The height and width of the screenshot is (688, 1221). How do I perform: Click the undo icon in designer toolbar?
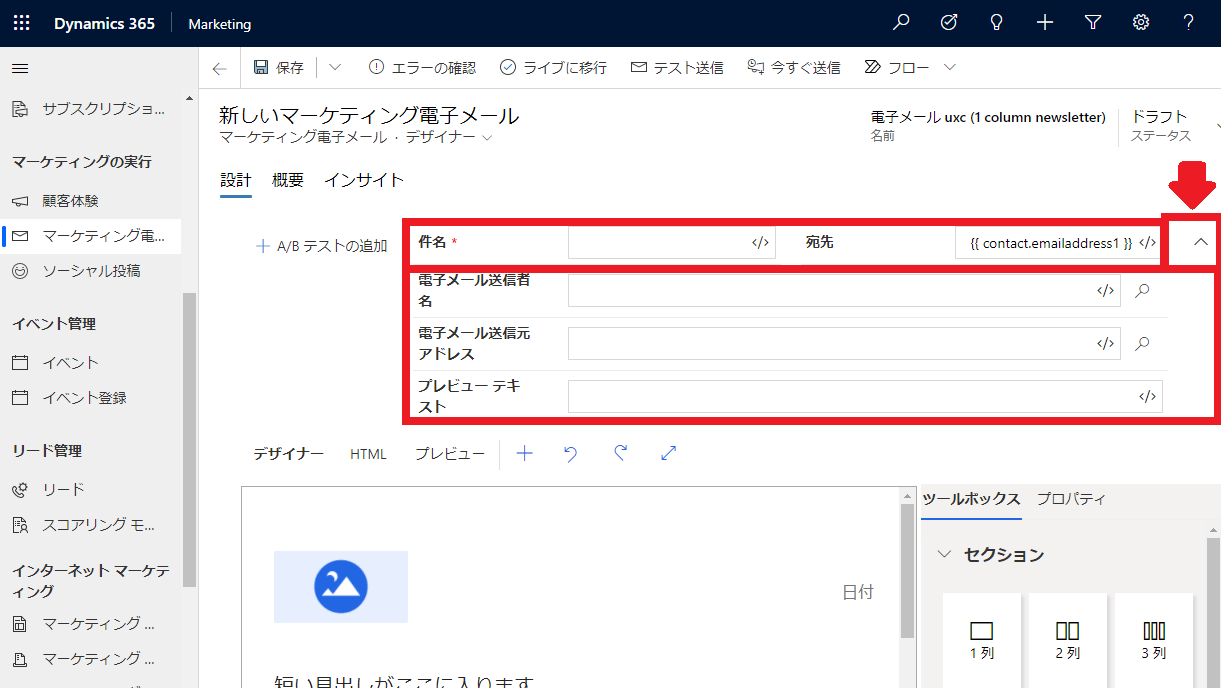click(x=571, y=454)
